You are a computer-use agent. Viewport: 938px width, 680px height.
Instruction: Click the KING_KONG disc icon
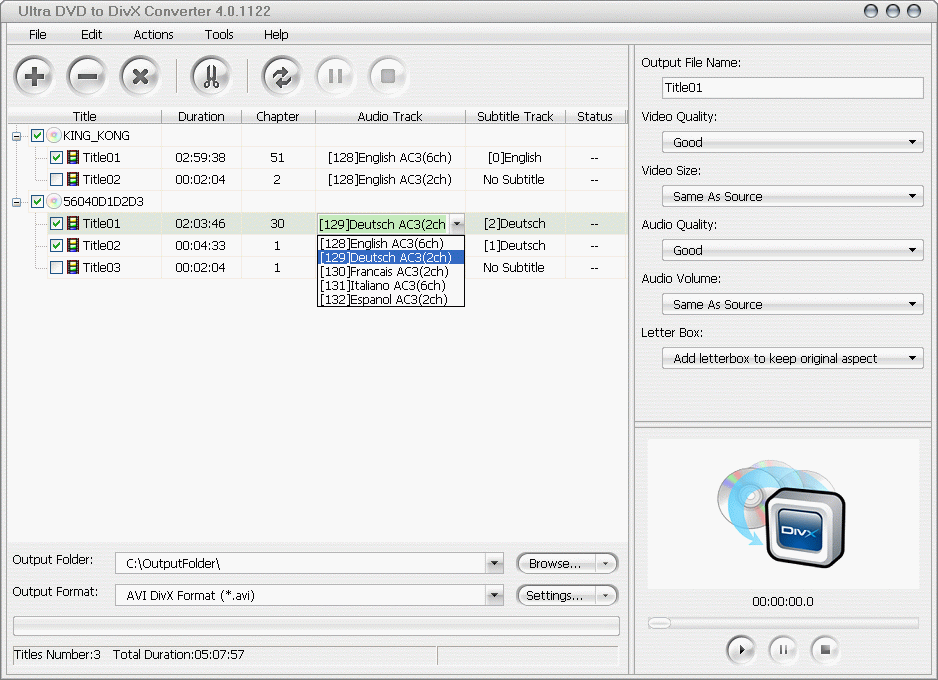(54, 135)
